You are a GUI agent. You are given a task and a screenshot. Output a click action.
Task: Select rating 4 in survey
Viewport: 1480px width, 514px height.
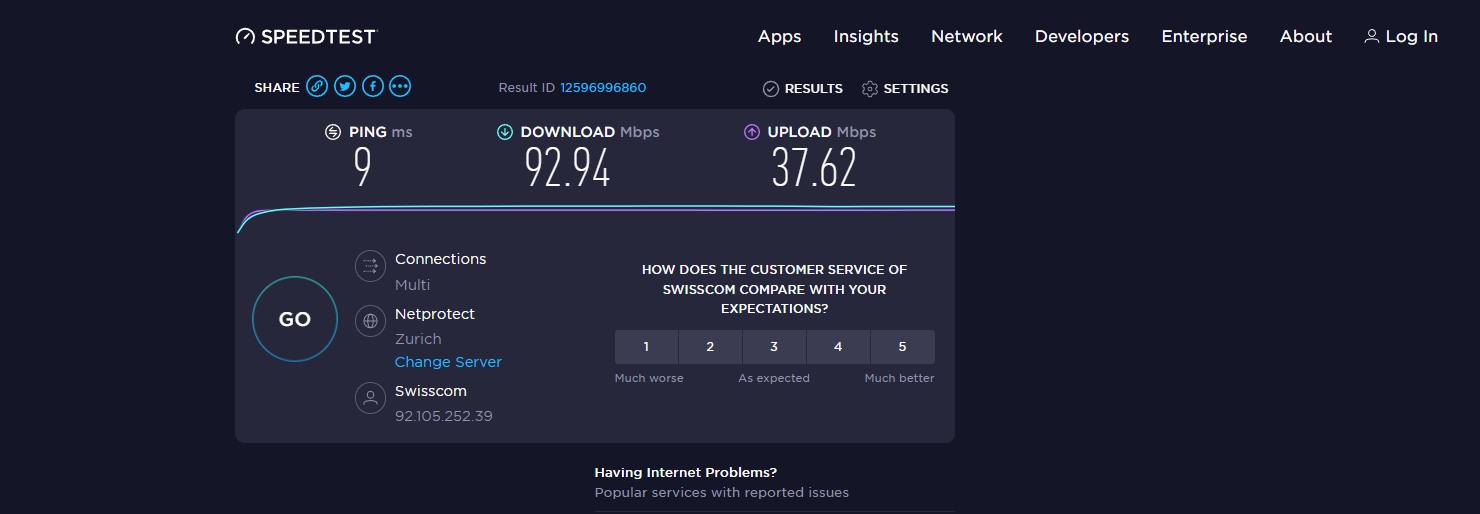click(838, 347)
